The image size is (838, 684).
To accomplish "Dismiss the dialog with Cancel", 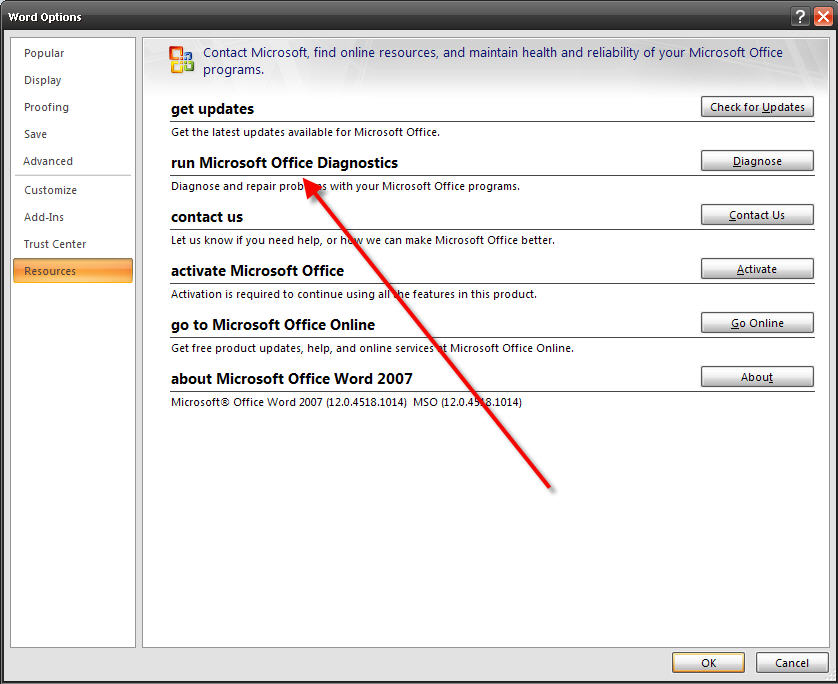I will [x=792, y=663].
